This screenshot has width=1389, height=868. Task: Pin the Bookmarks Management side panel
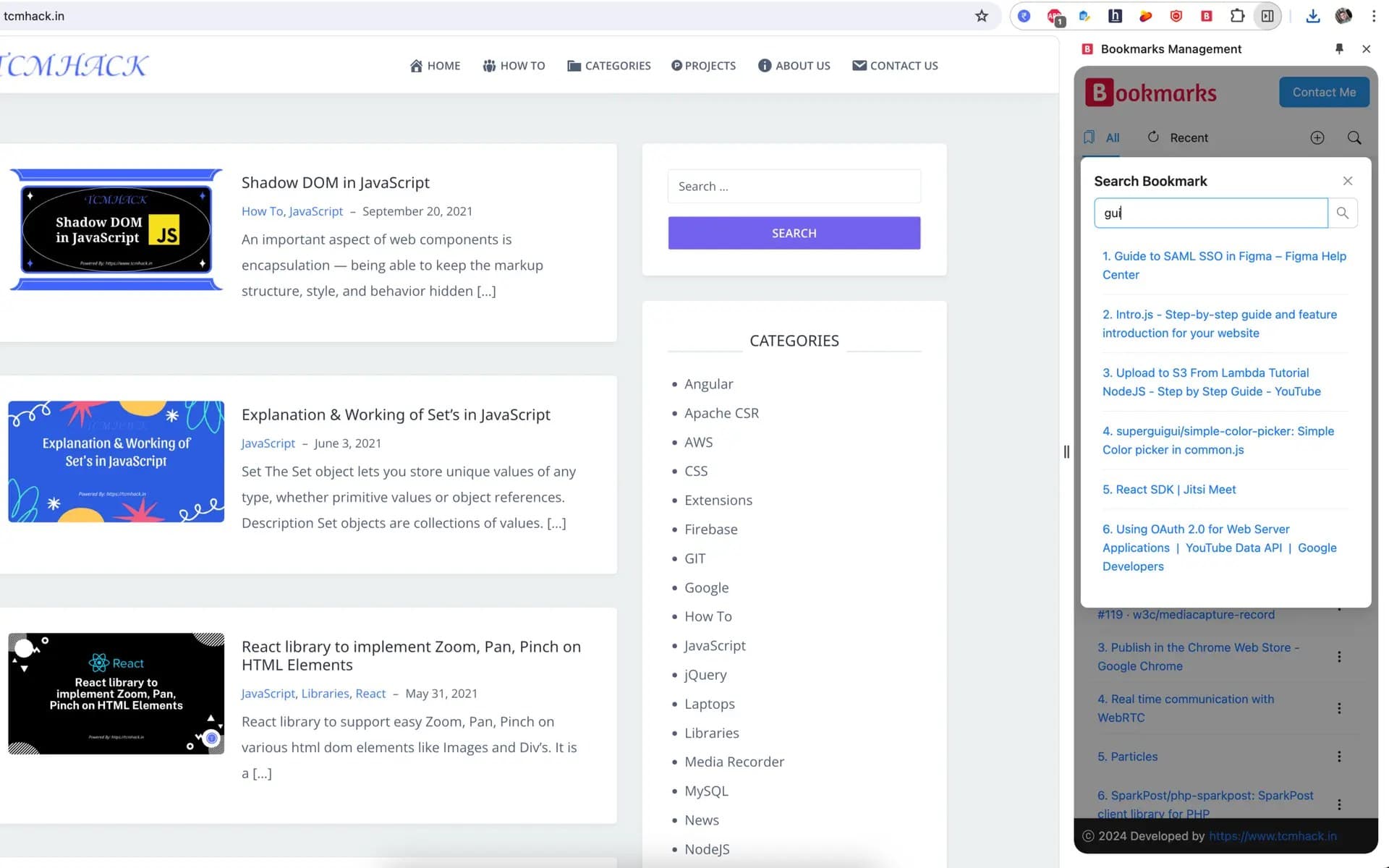point(1339,48)
